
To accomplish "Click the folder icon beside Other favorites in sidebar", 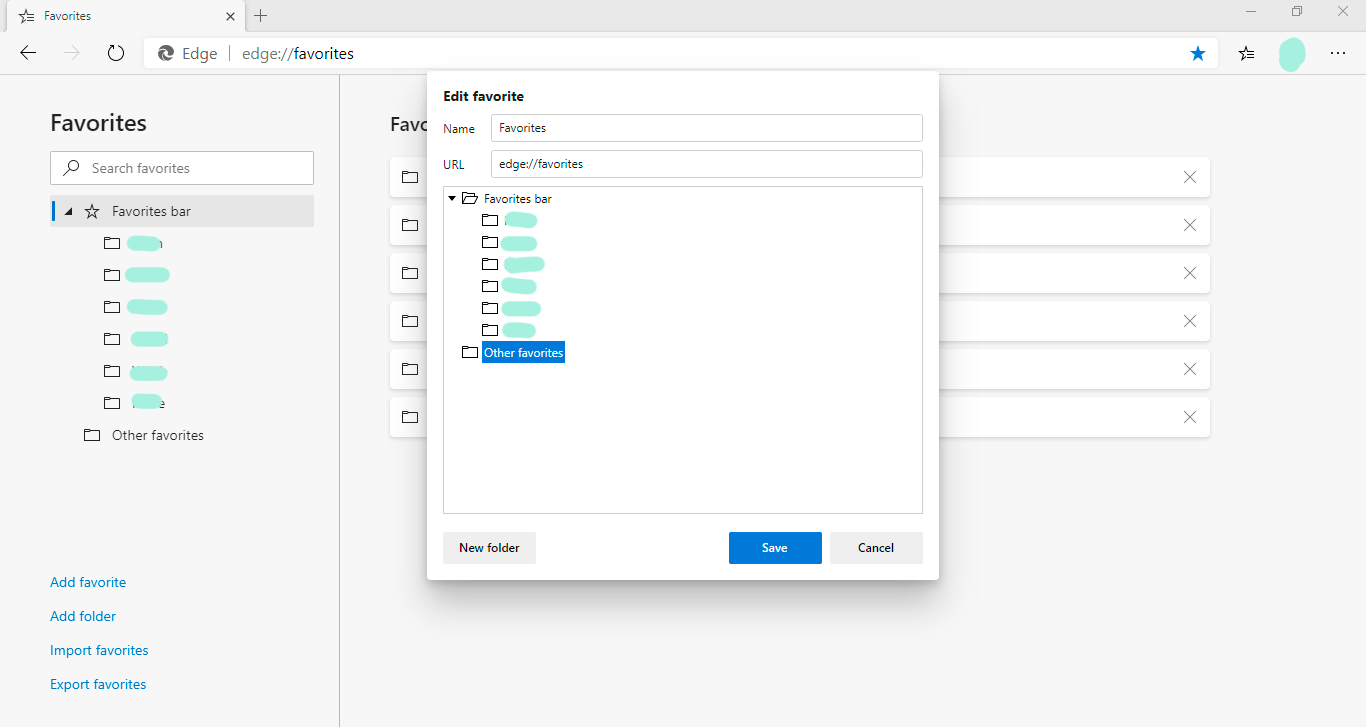I will click(91, 434).
